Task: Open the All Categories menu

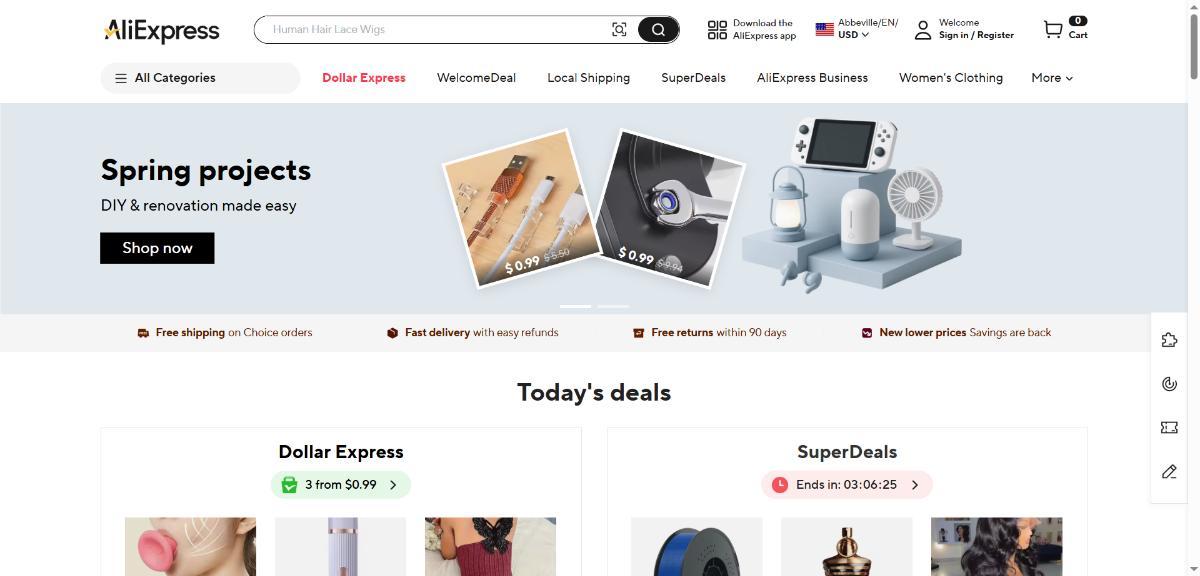Action: (x=200, y=78)
